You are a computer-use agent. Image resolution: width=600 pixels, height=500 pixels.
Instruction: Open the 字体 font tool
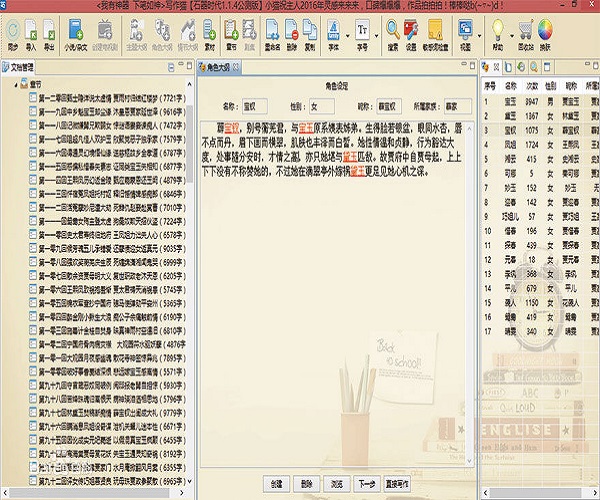click(x=334, y=36)
